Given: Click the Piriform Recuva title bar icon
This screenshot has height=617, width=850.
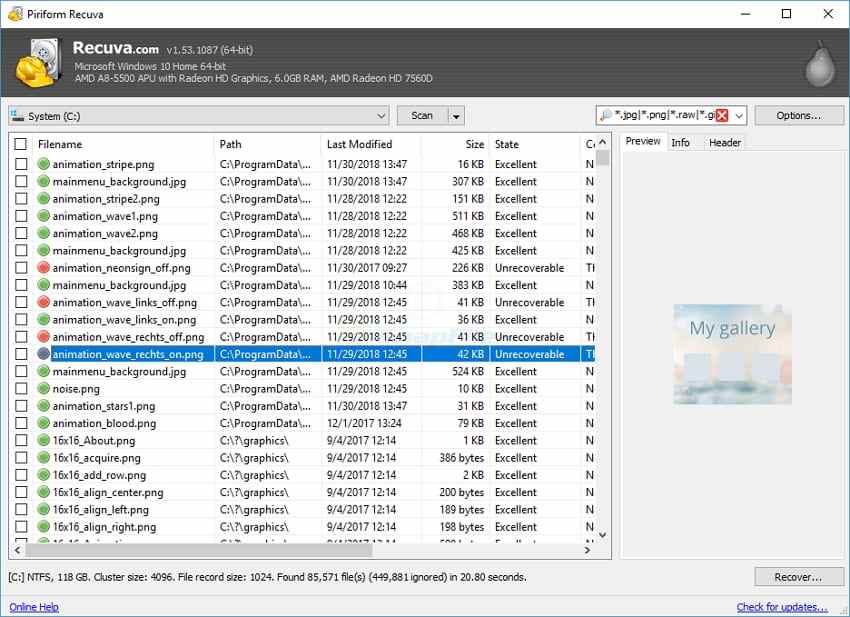Looking at the screenshot, I should point(16,14).
